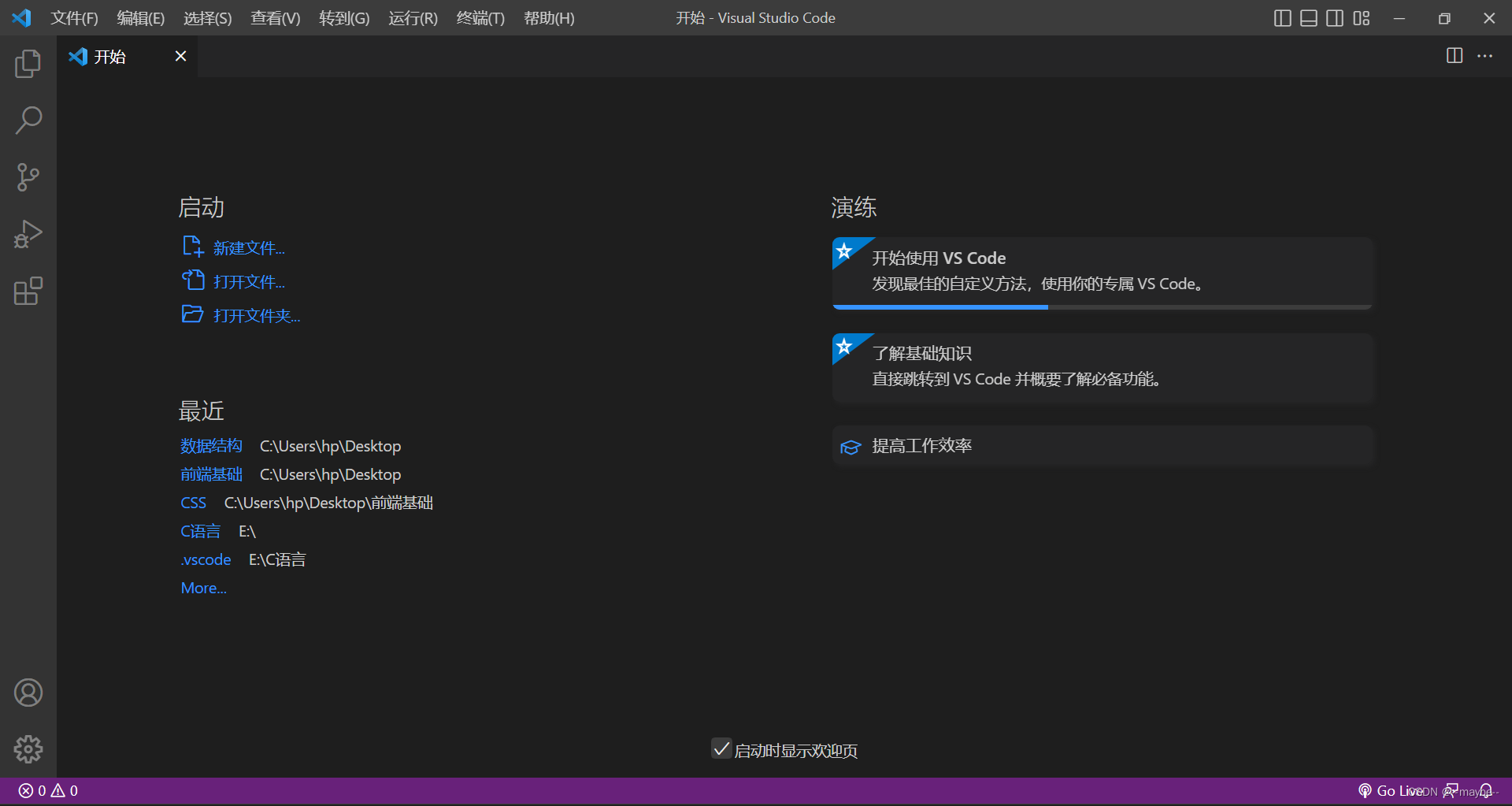
Task: Click errors count icon in status bar
Action: pos(26,790)
